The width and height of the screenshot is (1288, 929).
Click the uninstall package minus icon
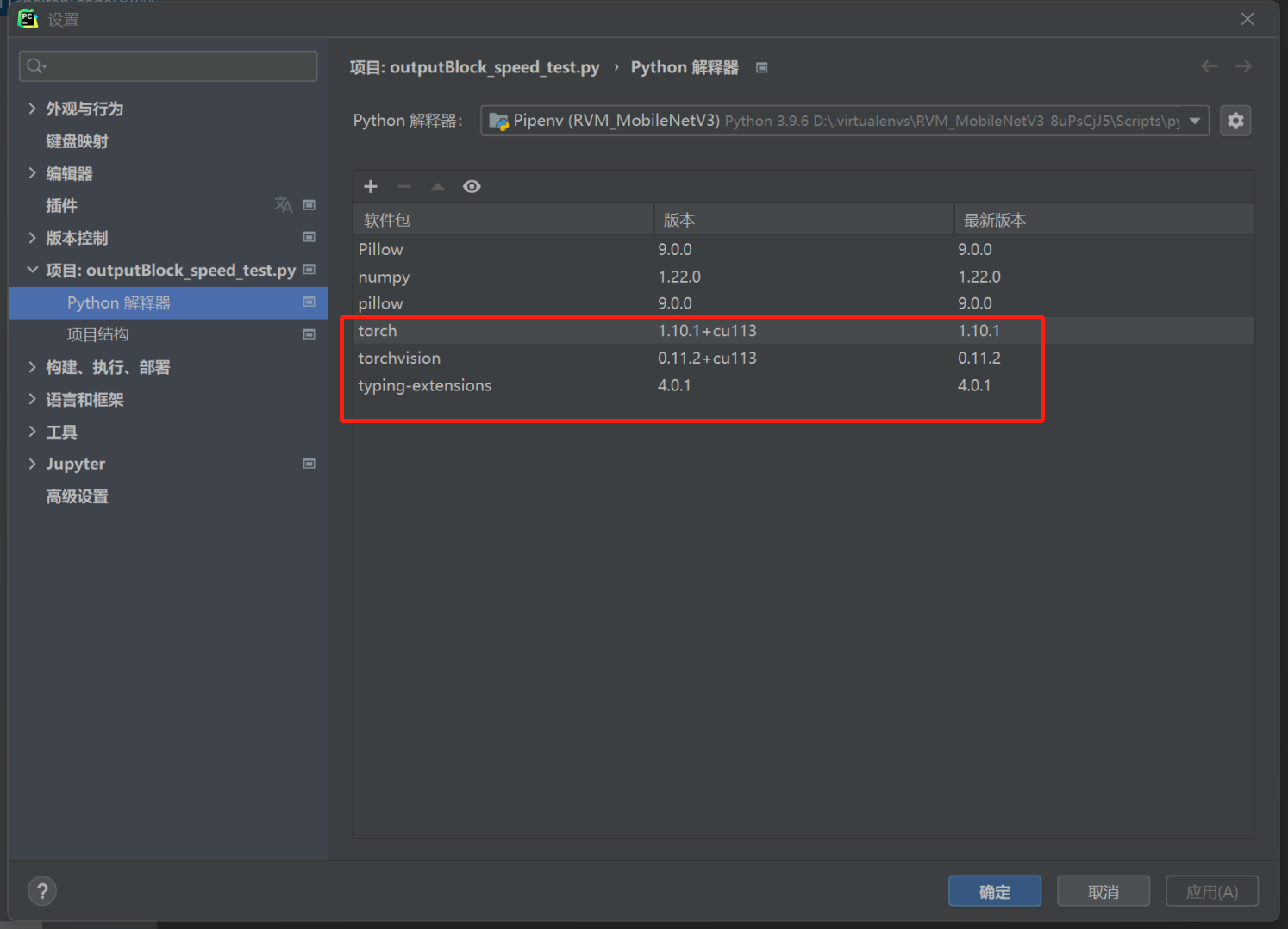[404, 186]
